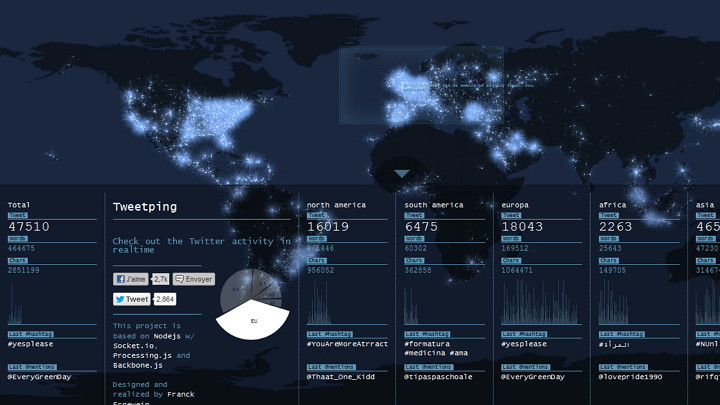Click africa chars value 149705
Viewport: 720px width, 405px height.
tap(612, 270)
